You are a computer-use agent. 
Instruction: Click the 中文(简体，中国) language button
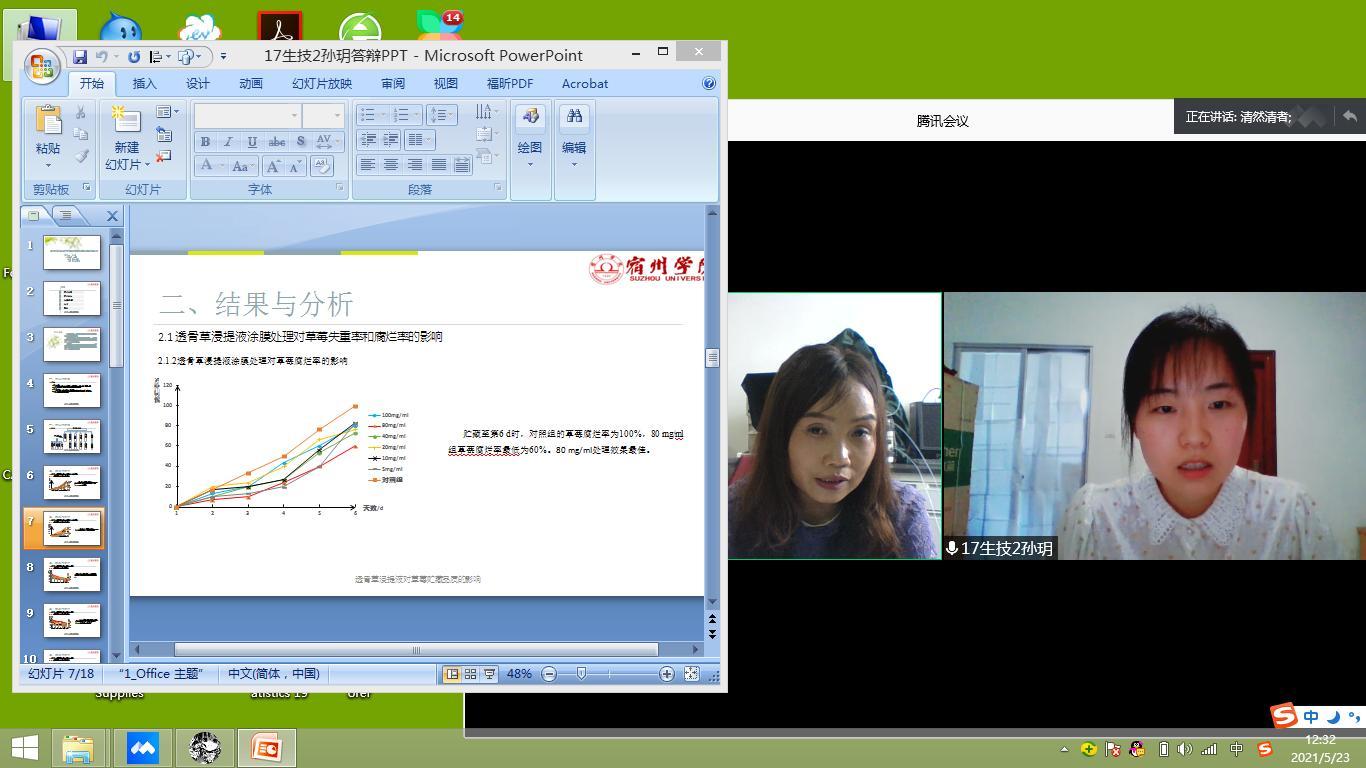pyautogui.click(x=273, y=674)
